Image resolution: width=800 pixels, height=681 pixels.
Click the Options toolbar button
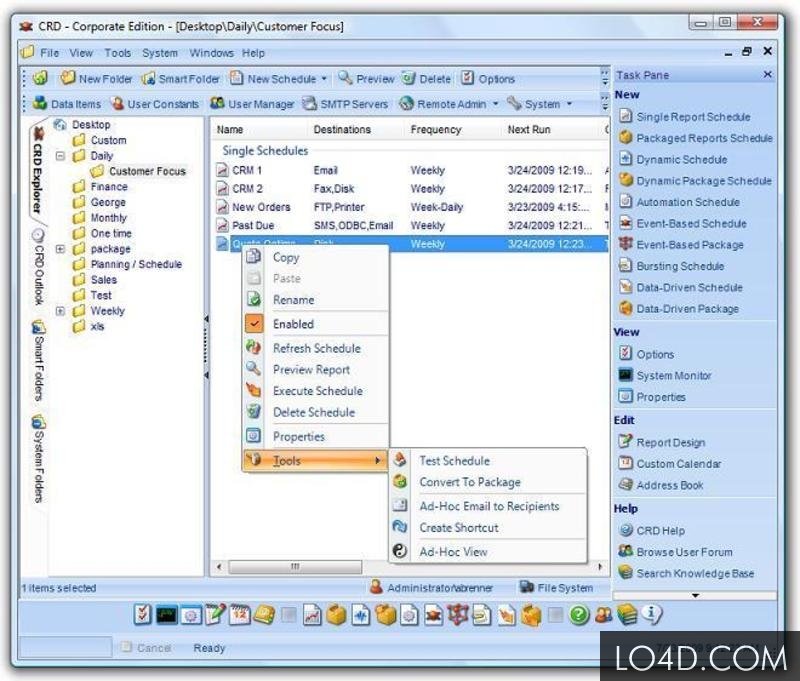click(x=488, y=79)
